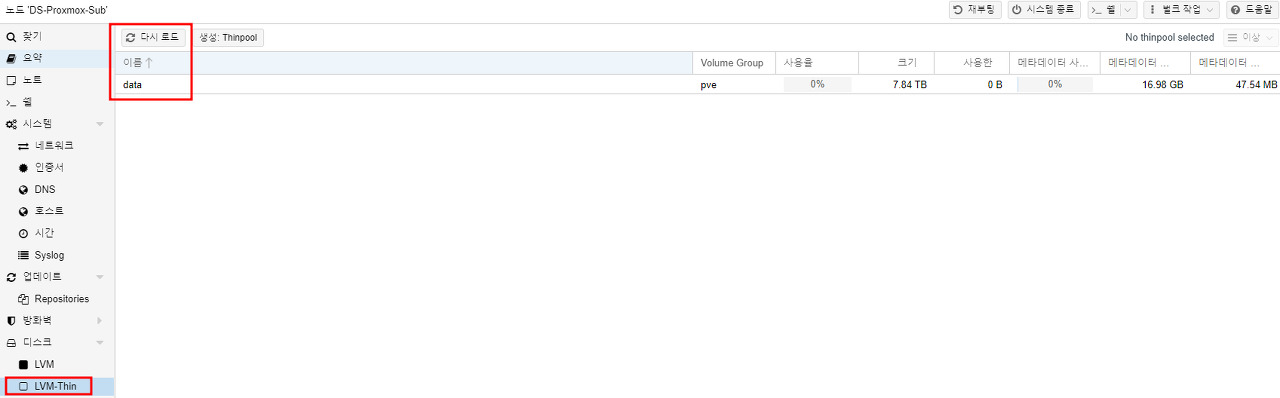Open the LVM storage page

pyautogui.click(x=57, y=364)
